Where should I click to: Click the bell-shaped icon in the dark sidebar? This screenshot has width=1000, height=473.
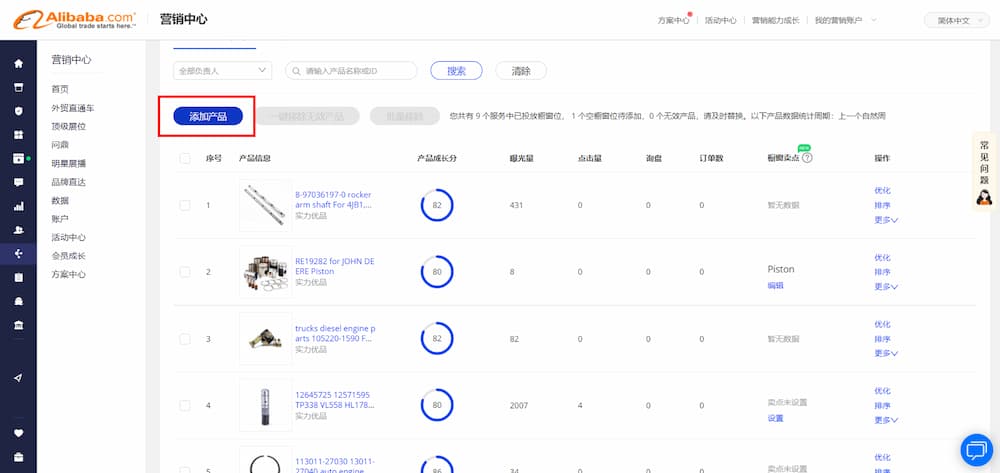18,302
